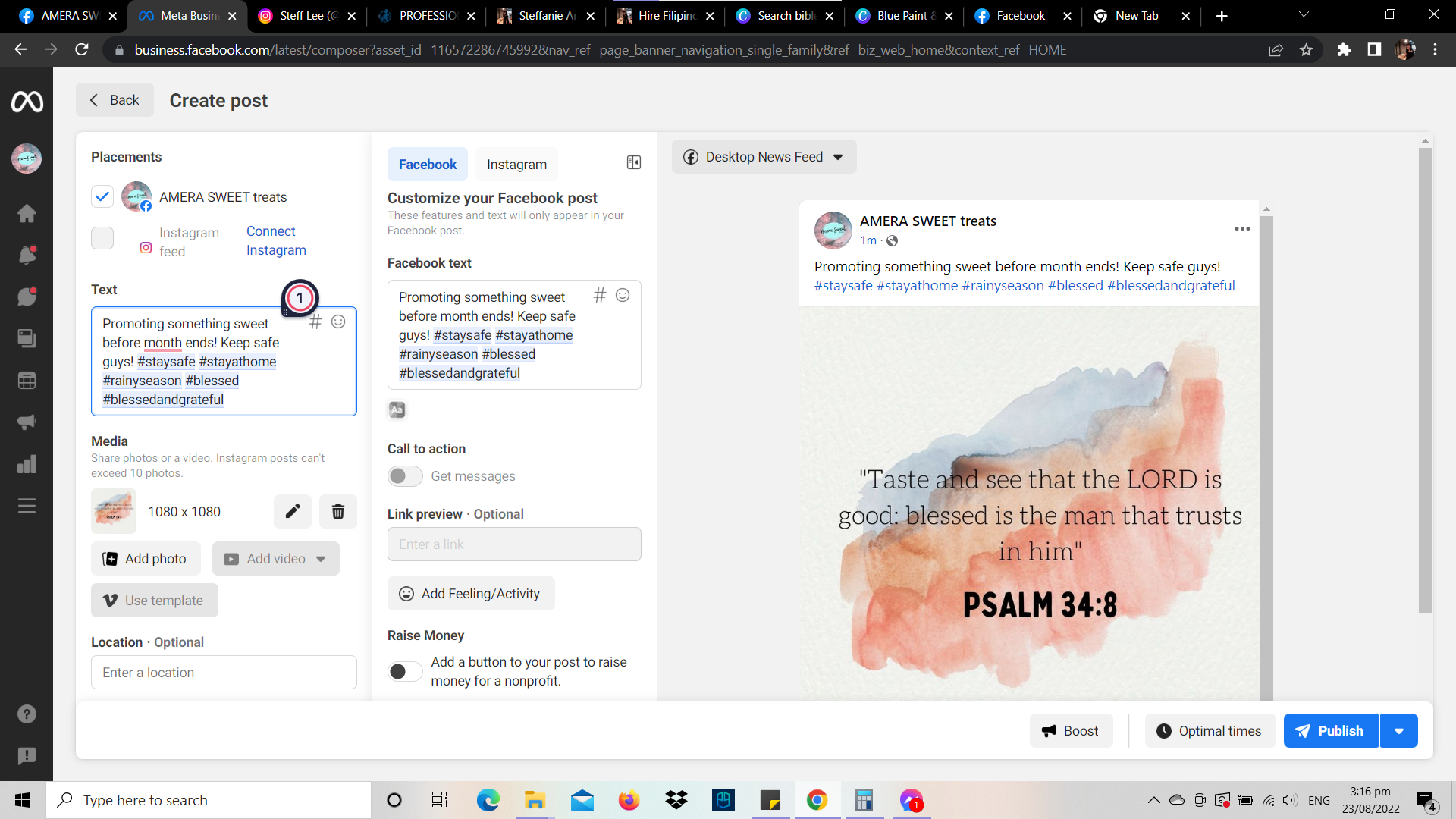Delete the uploaded media with trash icon
This screenshot has height=819, width=1456.
[338, 511]
